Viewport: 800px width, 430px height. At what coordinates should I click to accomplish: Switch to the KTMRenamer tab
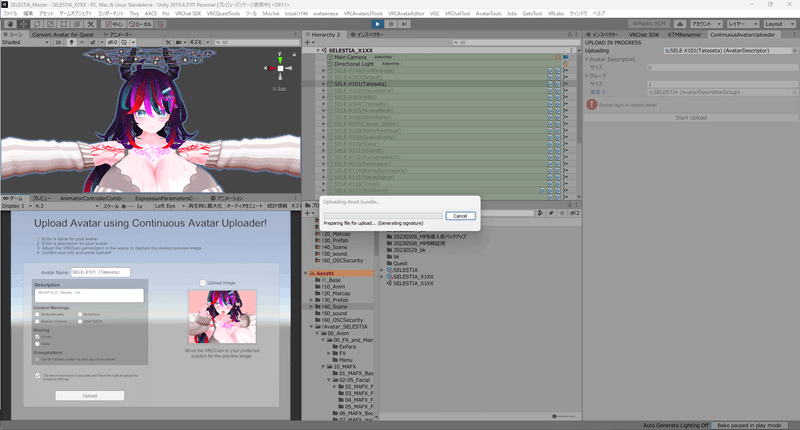(x=684, y=34)
